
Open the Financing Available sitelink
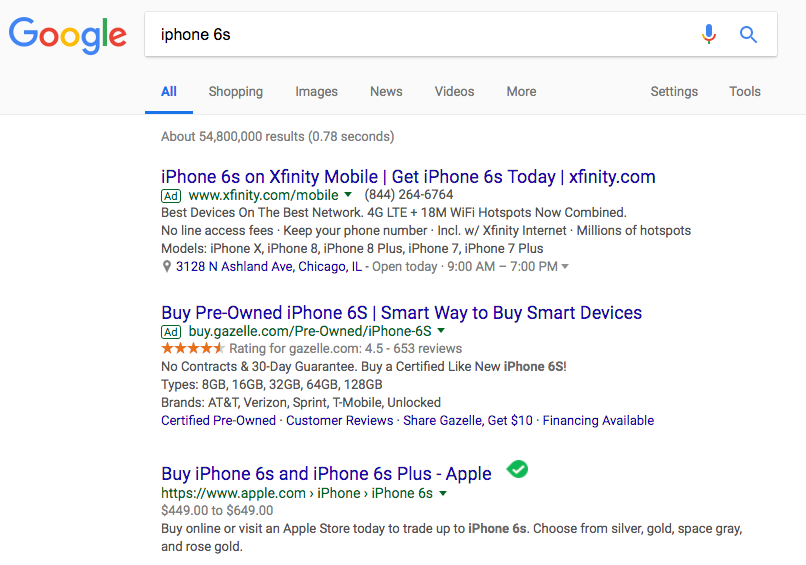point(598,421)
